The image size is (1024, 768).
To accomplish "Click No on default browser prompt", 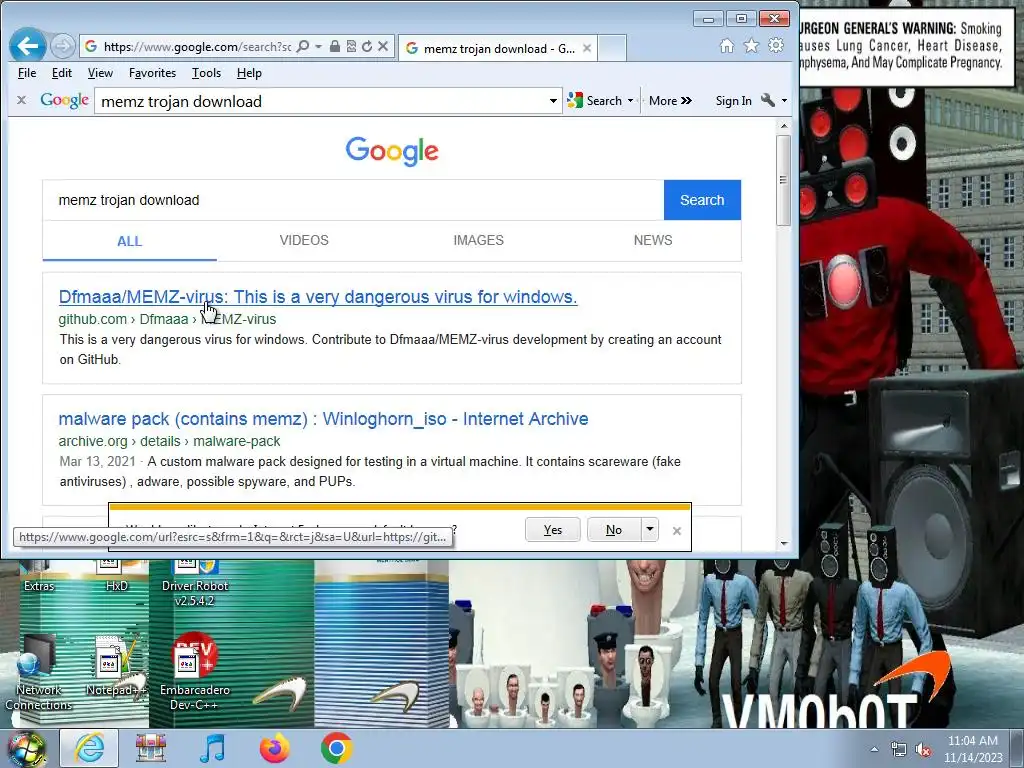I will 614,530.
